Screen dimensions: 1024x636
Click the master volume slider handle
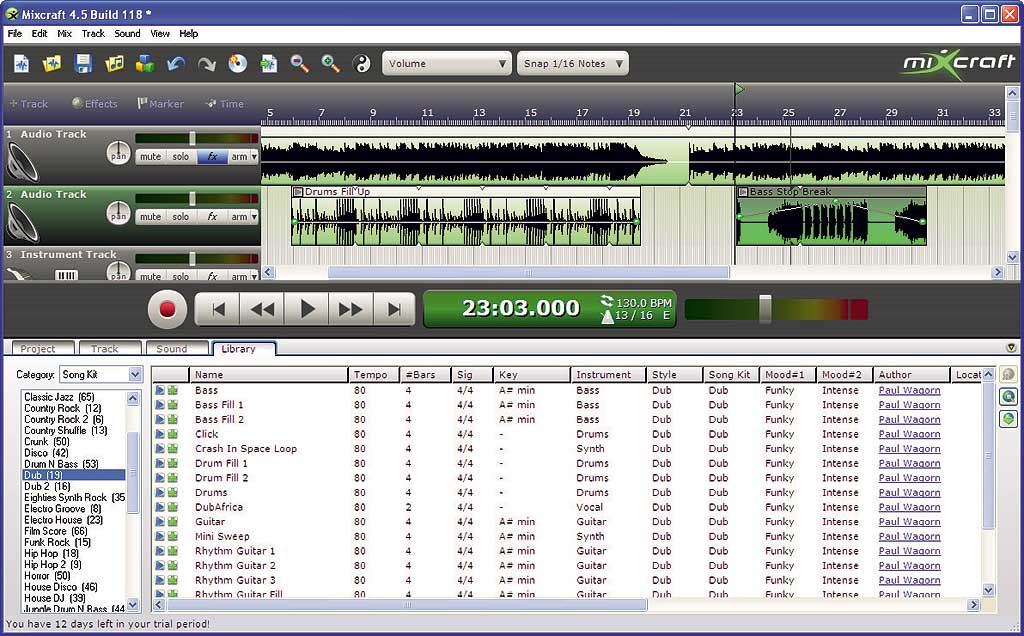point(765,308)
